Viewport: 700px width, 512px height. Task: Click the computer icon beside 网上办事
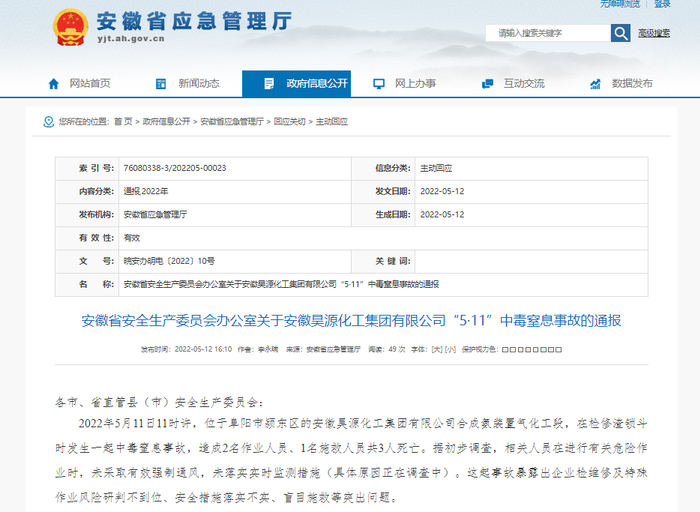(378, 83)
